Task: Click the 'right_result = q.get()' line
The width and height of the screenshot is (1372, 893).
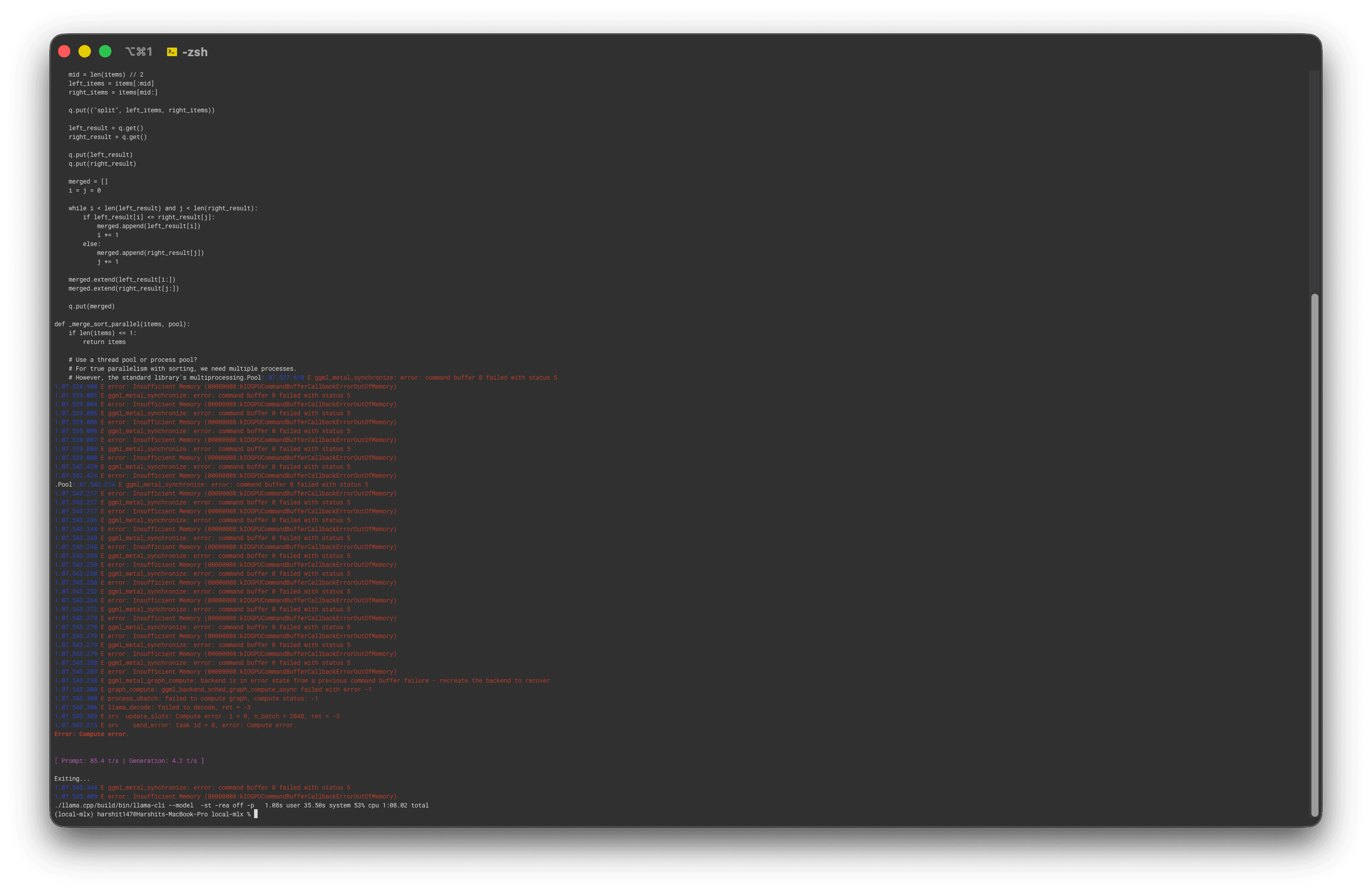Action: click(x=108, y=137)
